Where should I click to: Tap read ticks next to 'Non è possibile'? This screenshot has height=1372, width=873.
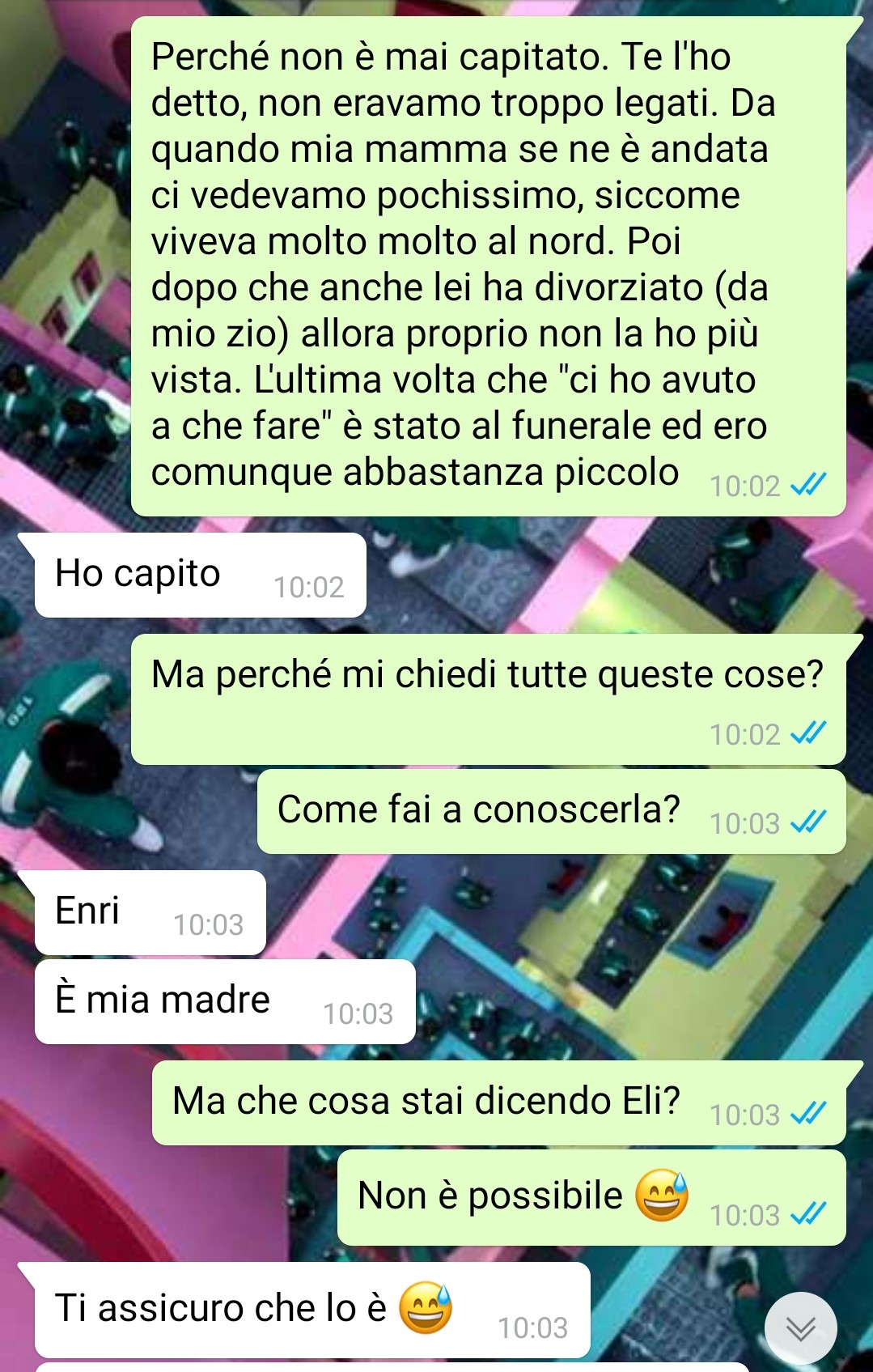808,1213
